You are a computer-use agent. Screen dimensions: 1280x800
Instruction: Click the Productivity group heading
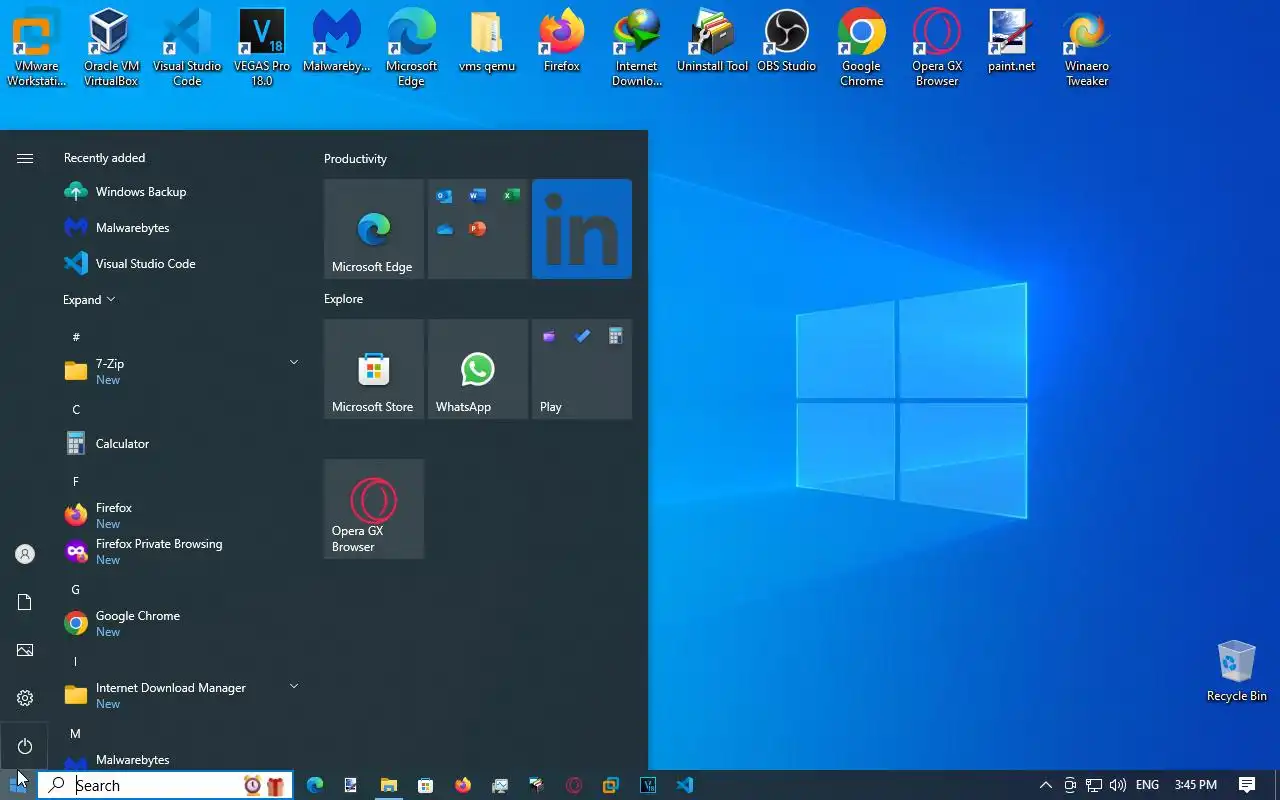(x=355, y=159)
